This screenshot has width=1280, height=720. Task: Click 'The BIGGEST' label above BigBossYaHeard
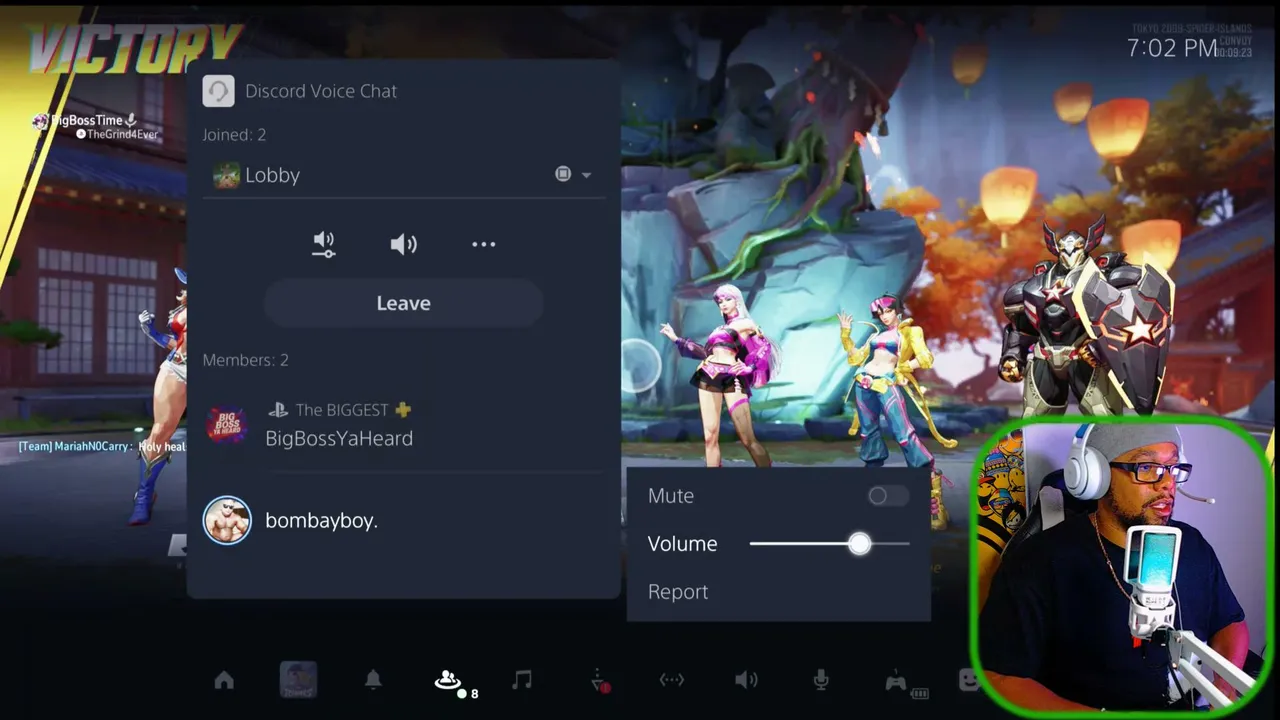click(342, 410)
